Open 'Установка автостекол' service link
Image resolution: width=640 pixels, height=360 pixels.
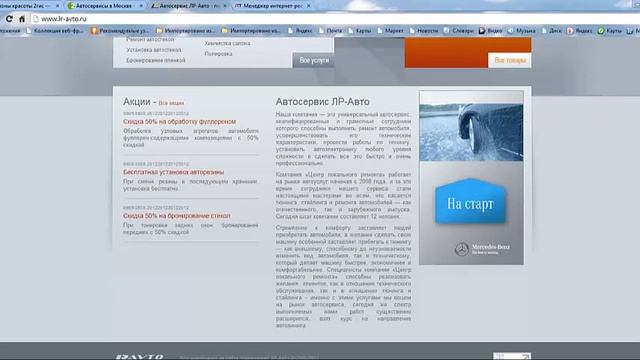coord(154,50)
